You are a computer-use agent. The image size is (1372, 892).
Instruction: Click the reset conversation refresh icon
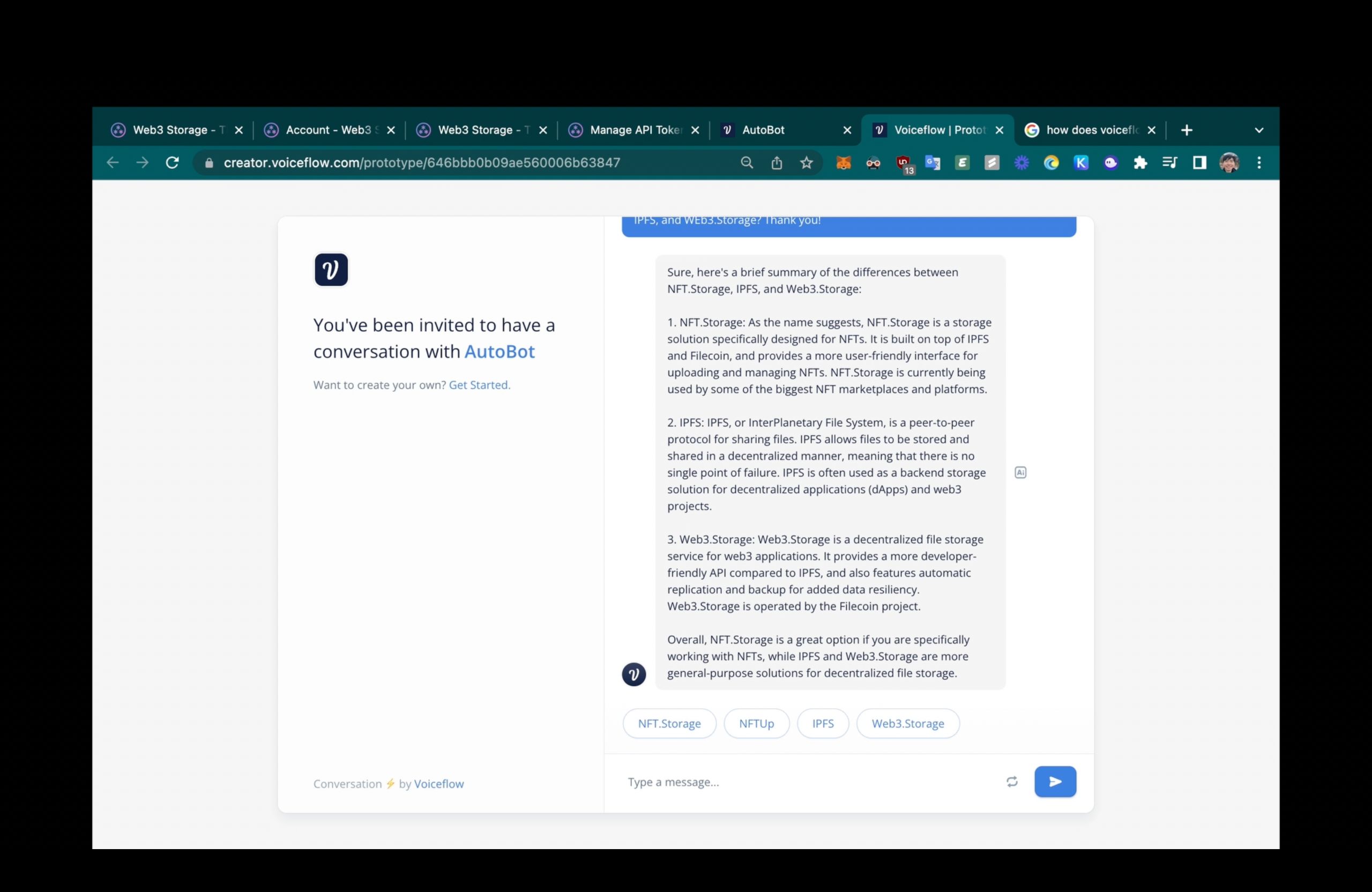(x=1012, y=782)
